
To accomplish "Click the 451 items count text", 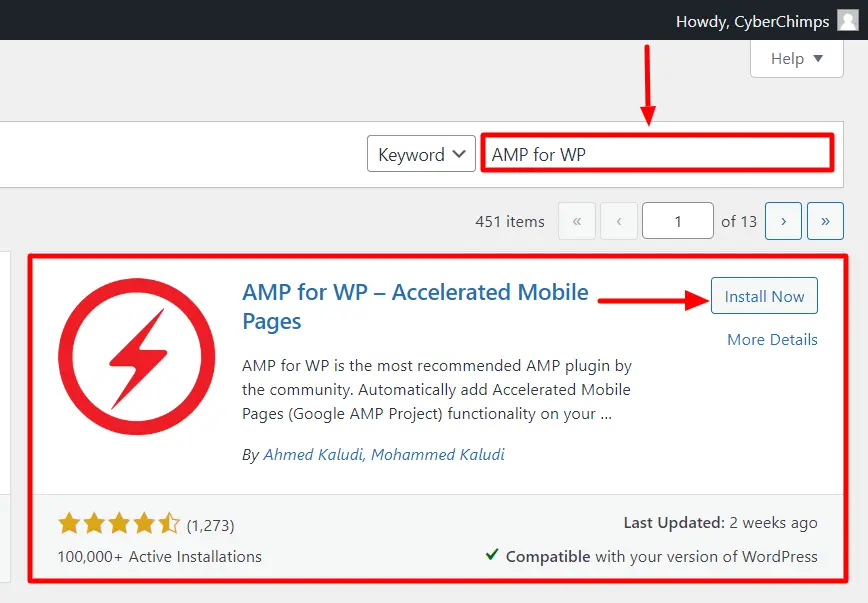I will click(x=510, y=221).
